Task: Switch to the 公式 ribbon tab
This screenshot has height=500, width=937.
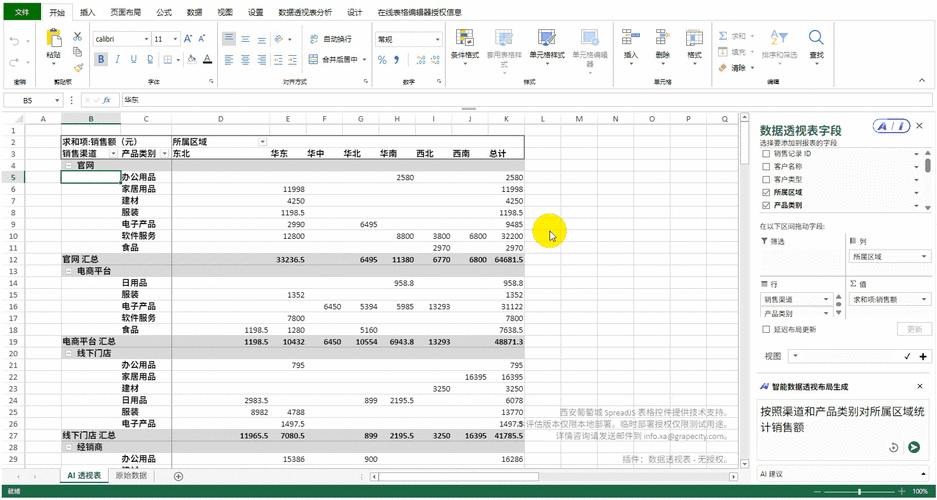Action: pos(164,12)
